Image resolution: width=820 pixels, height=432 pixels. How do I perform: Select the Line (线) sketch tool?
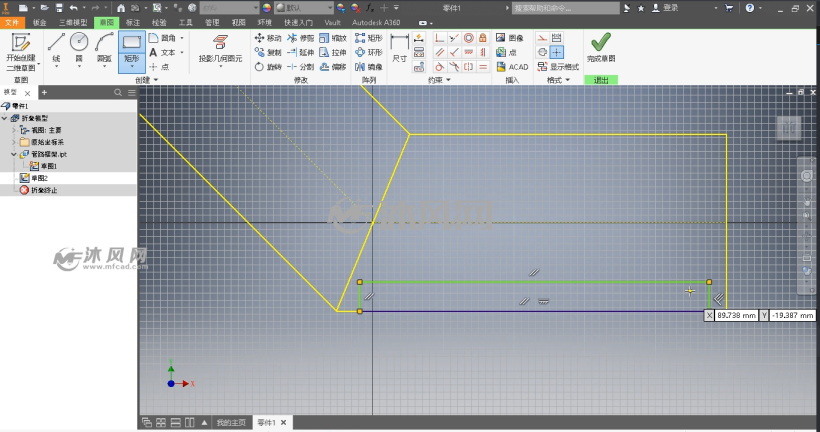[x=56, y=48]
